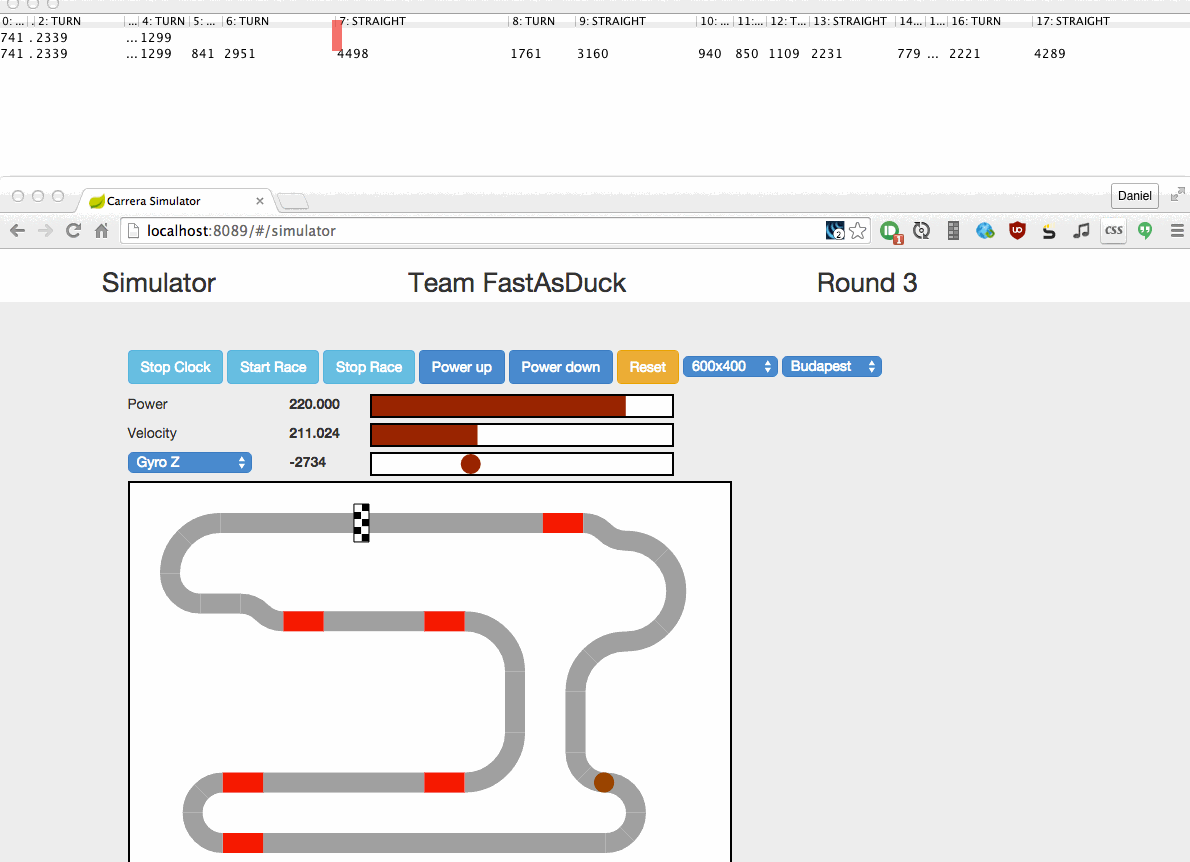Click the Power up button
Image resolution: width=1190 pixels, height=862 pixels.
pos(461,367)
